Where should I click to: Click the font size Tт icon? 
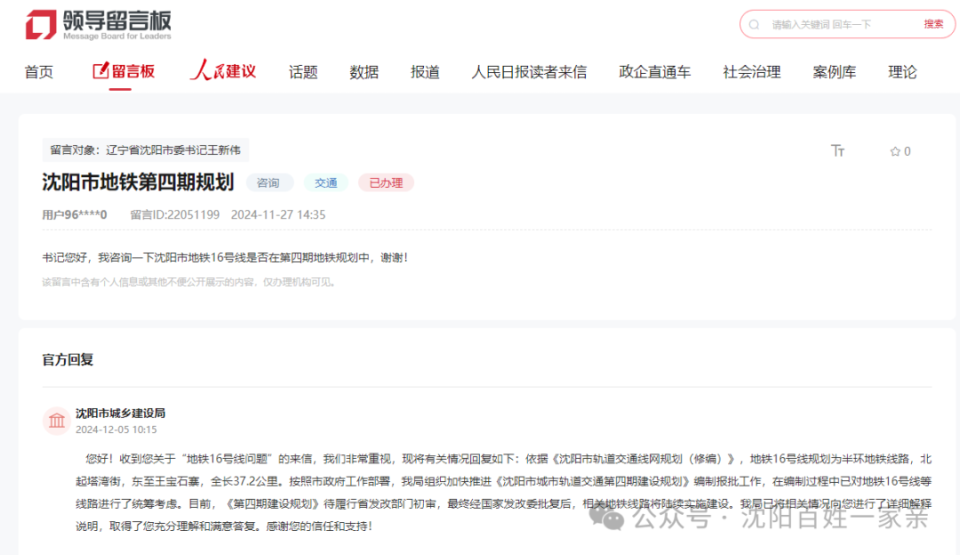838,151
